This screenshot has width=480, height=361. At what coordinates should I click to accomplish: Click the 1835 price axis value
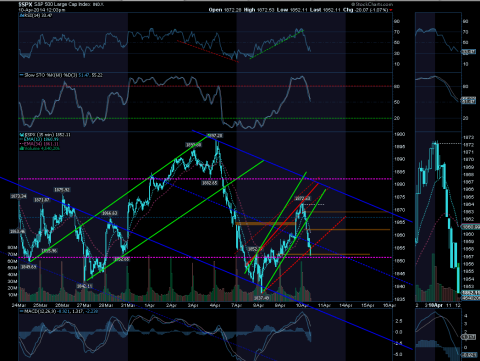[x=400, y=299]
